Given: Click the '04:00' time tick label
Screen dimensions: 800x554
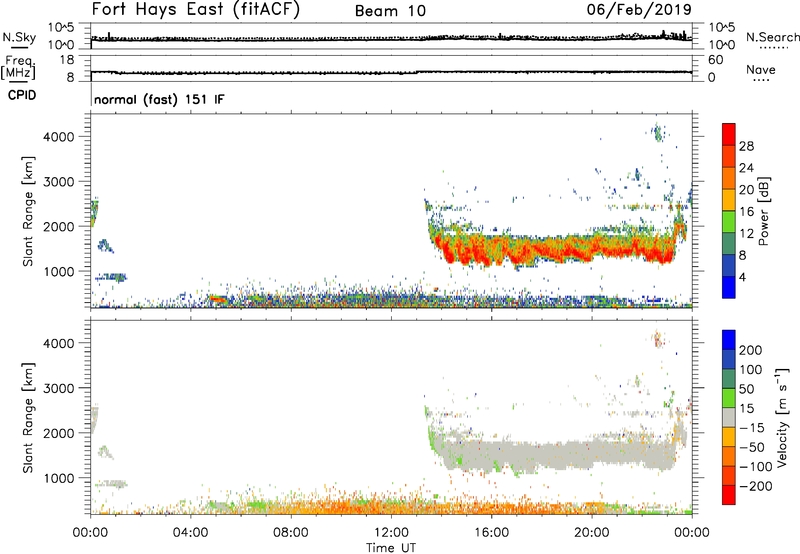Looking at the screenshot, I should click(190, 533).
